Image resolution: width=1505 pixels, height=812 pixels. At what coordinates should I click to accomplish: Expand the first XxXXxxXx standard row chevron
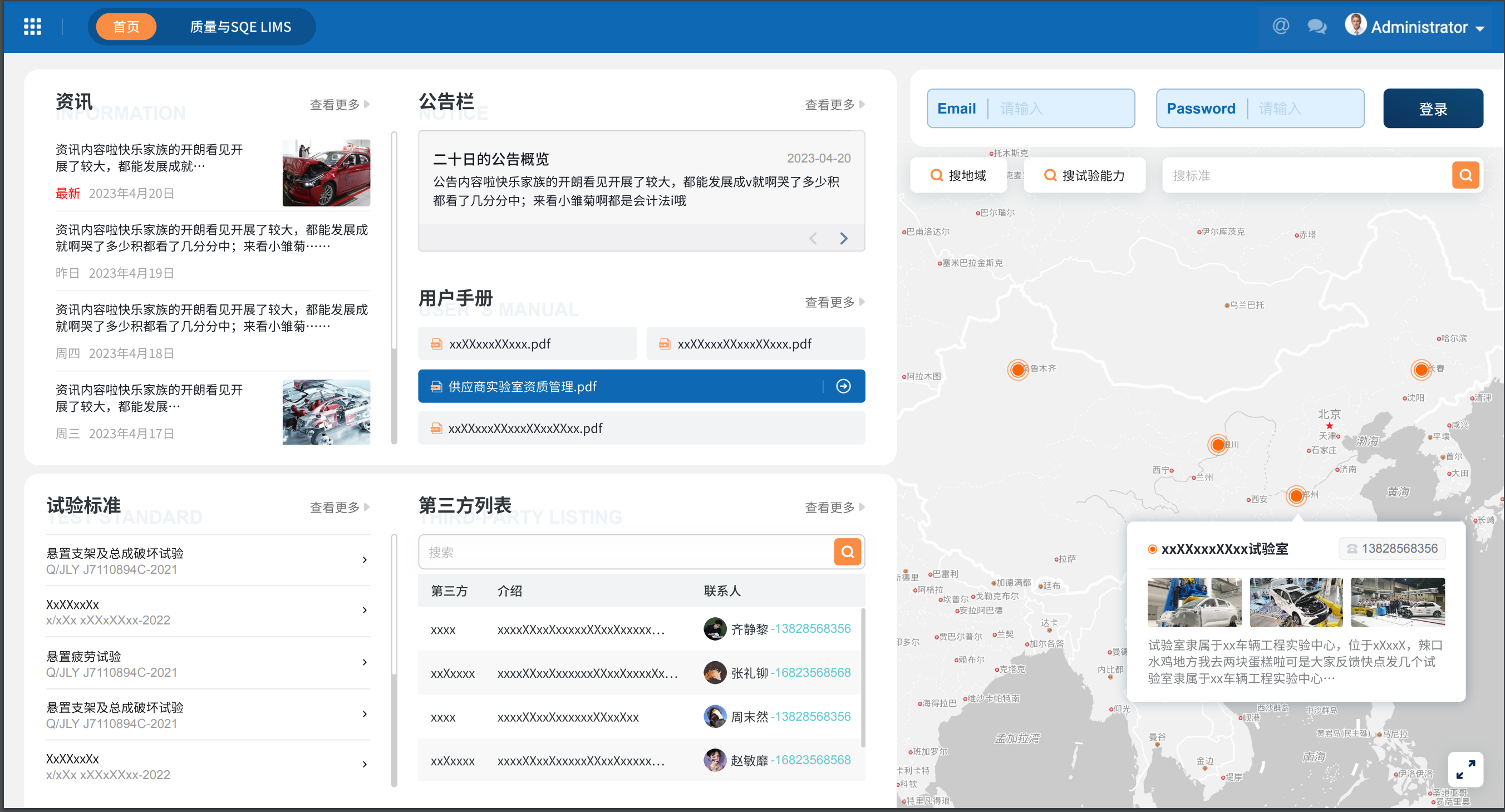click(x=365, y=611)
